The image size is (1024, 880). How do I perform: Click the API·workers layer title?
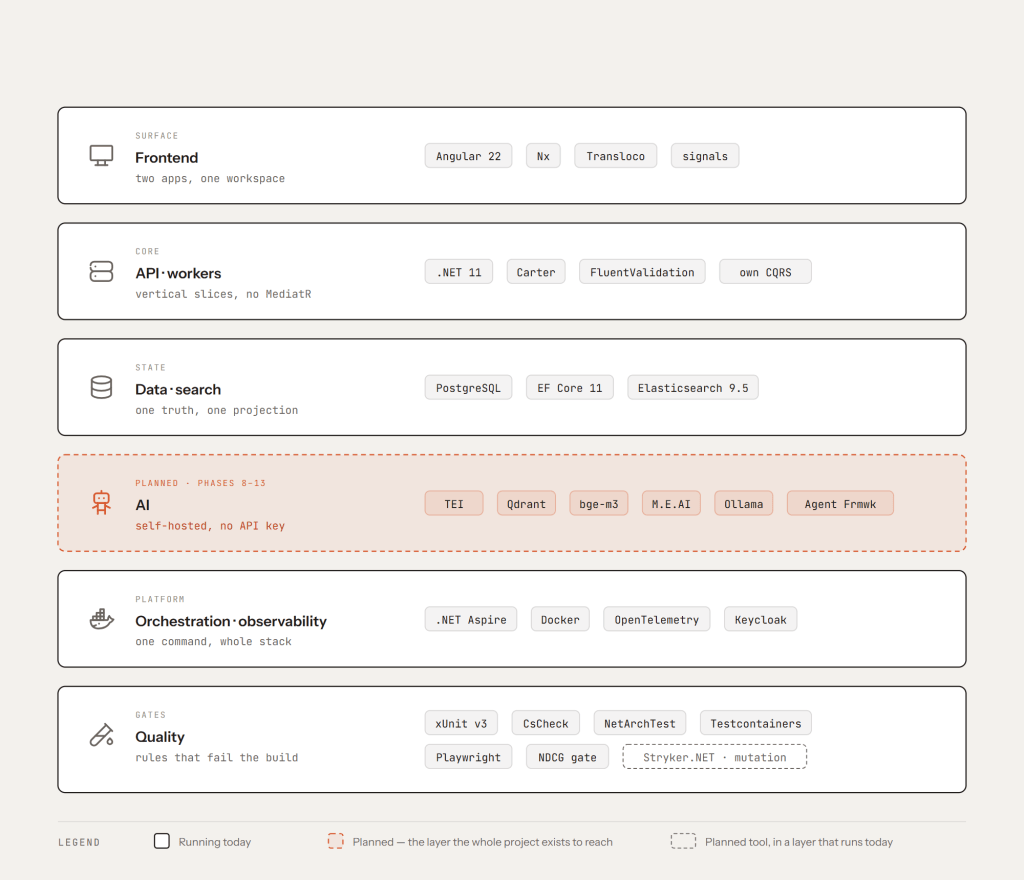178,274
